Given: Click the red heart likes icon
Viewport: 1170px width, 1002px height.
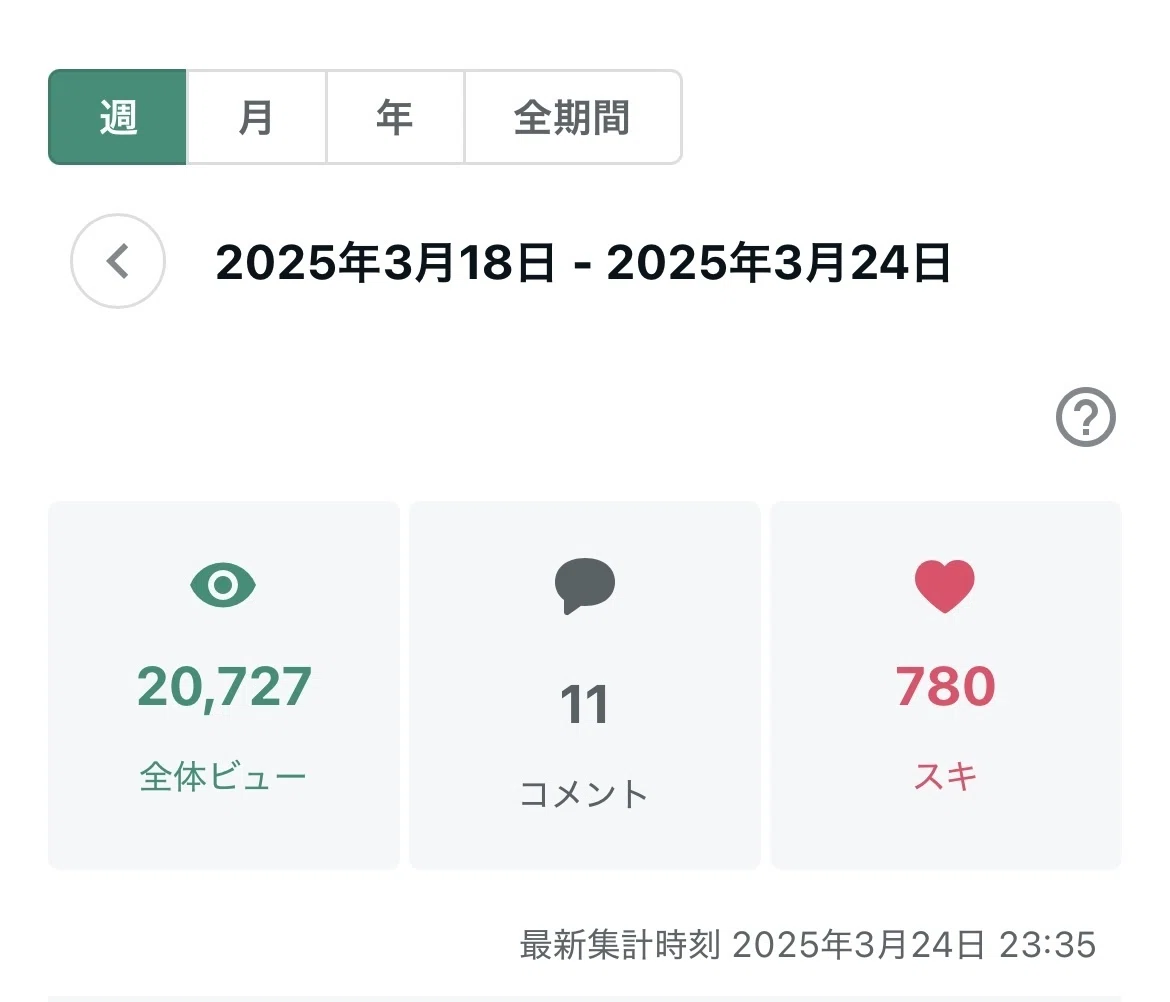Looking at the screenshot, I should 945,586.
